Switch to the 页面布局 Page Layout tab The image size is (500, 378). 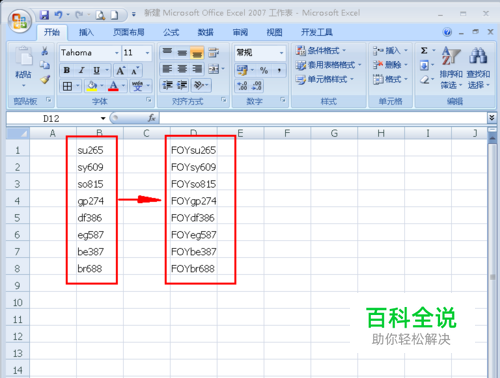click(129, 32)
